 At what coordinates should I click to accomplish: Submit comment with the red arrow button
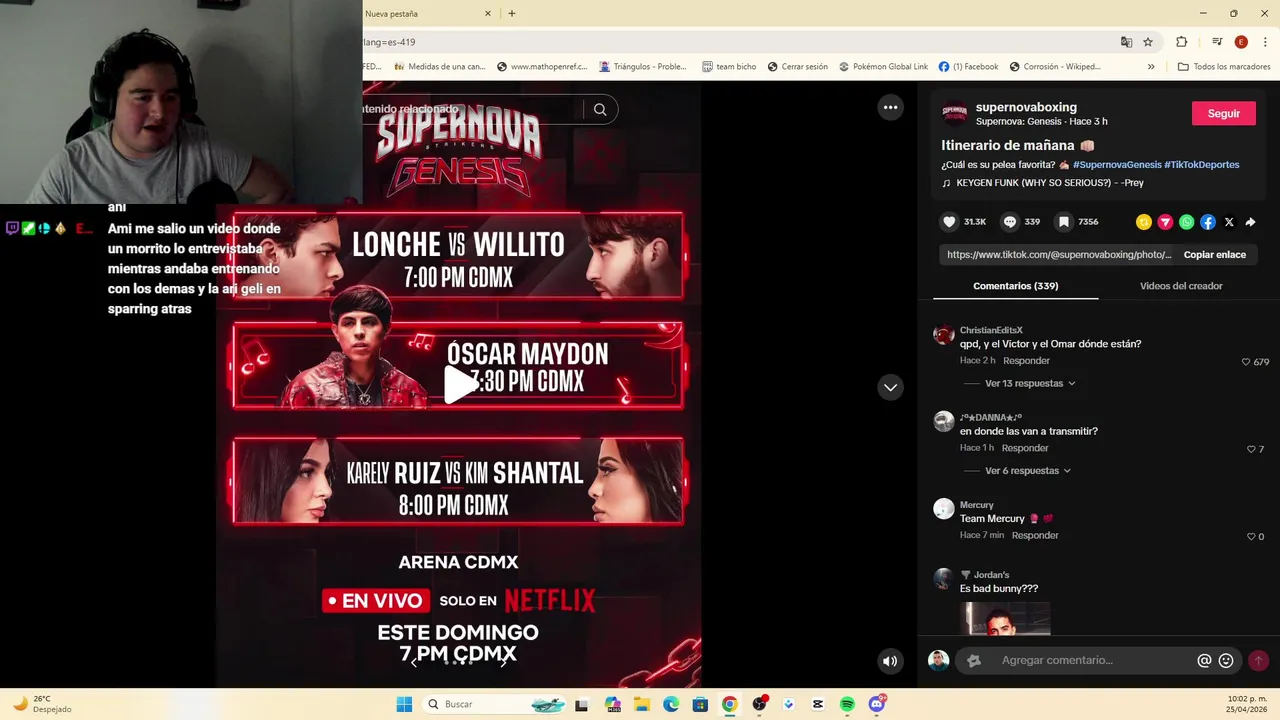[1258, 660]
